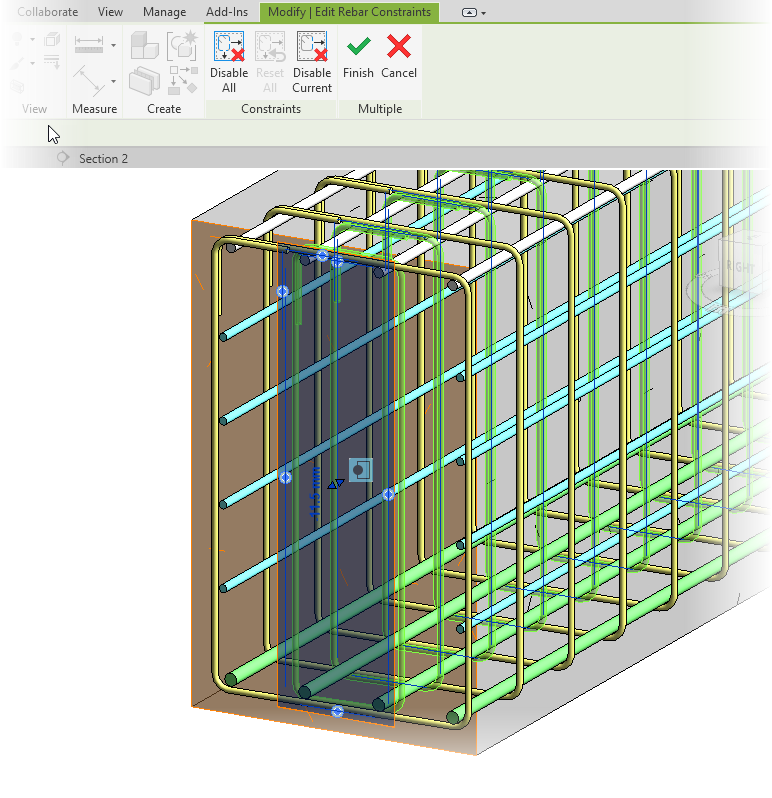Open the ribbon display options dropdown

click(473, 13)
